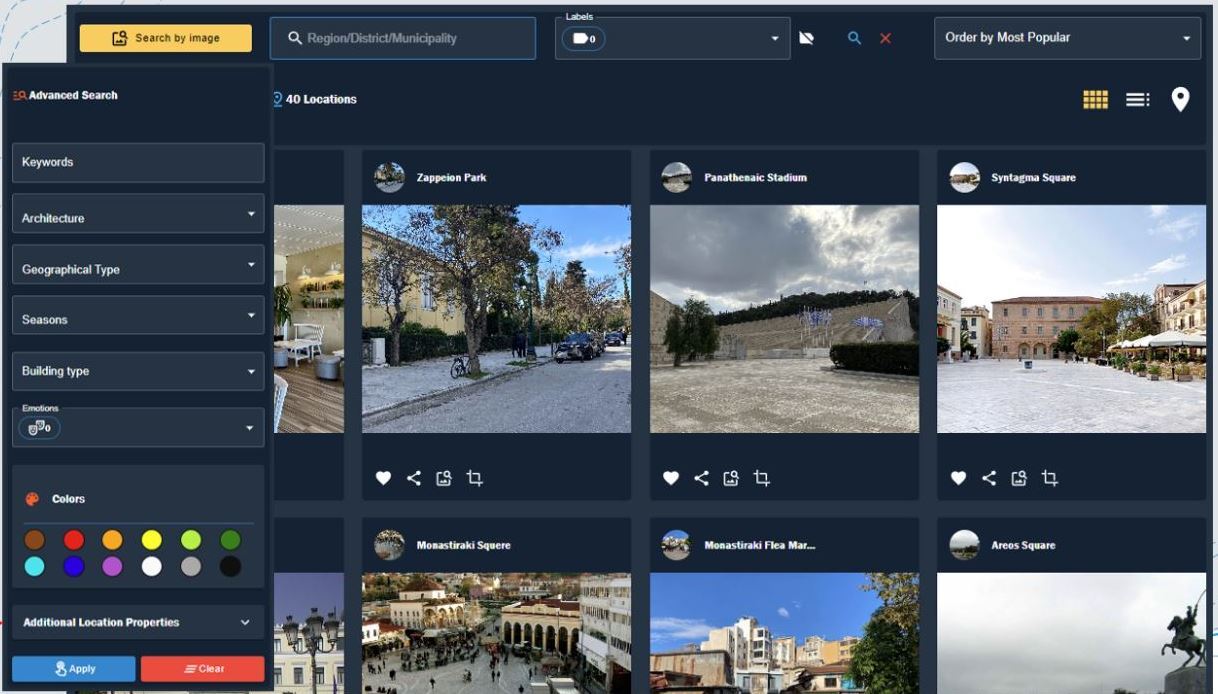Viewport: 1218px width, 694px height.
Task: Select the white color swatch
Action: click(151, 566)
